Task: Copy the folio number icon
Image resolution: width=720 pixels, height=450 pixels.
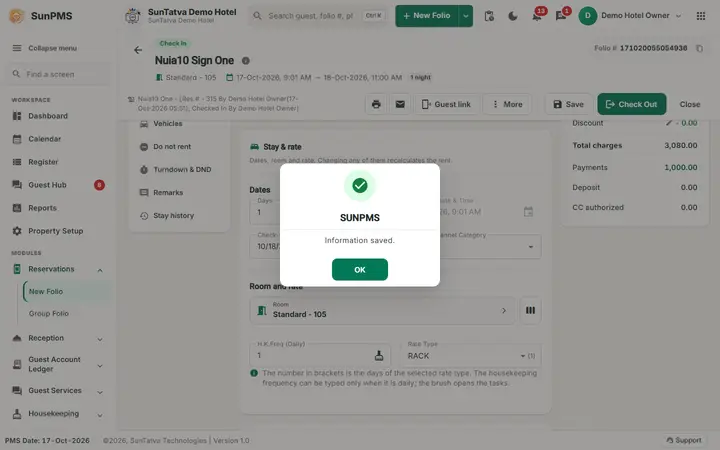Action: coord(699,48)
